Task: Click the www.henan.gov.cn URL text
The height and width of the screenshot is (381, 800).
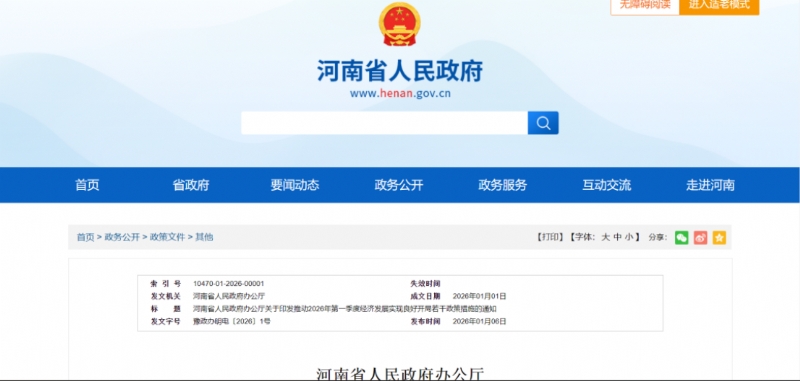Action: coord(400,94)
